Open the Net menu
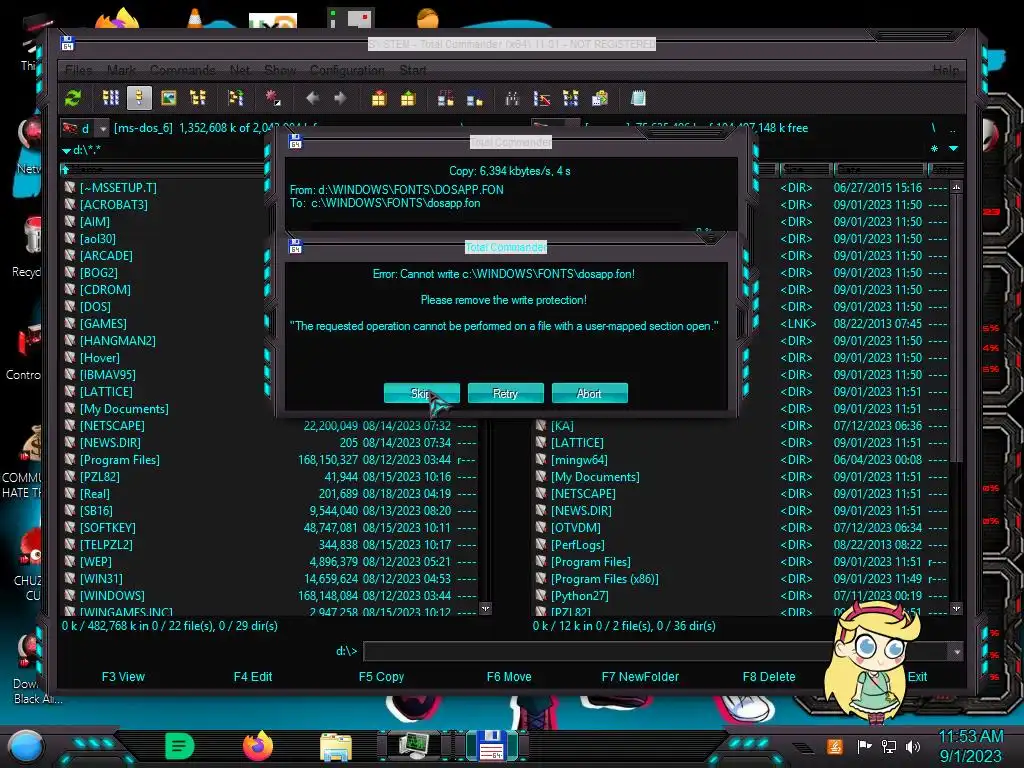This screenshot has height=768, width=1024. (x=240, y=70)
